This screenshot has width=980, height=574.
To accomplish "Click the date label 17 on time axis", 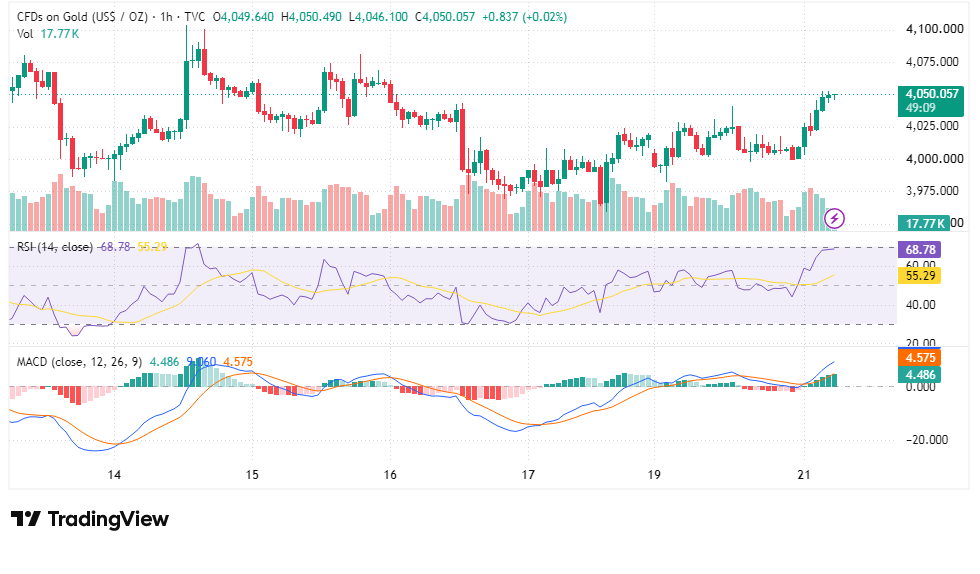I will coord(528,475).
